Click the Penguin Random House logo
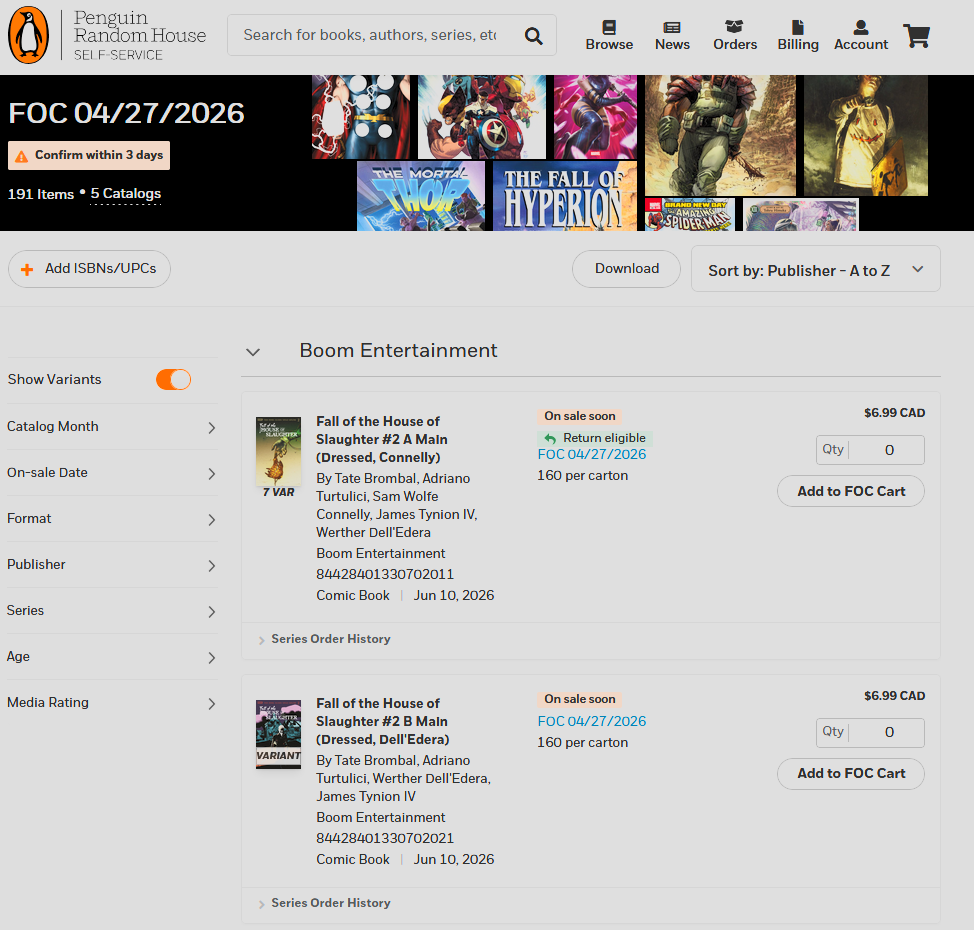The image size is (974, 930). pos(107,35)
